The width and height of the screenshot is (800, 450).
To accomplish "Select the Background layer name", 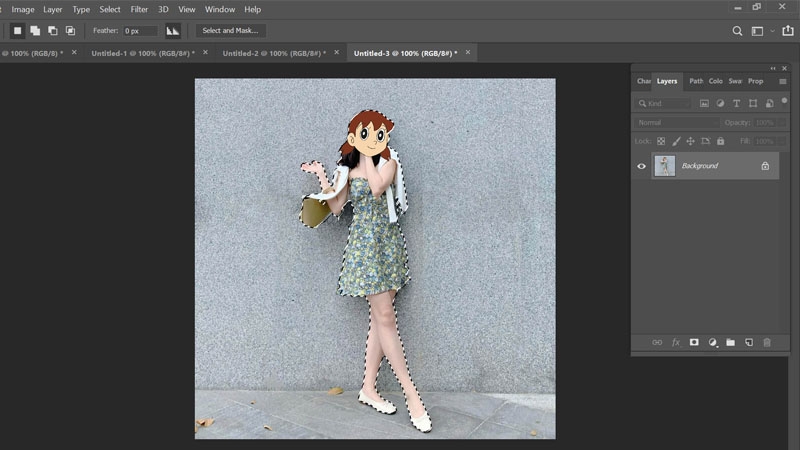I will [699, 166].
